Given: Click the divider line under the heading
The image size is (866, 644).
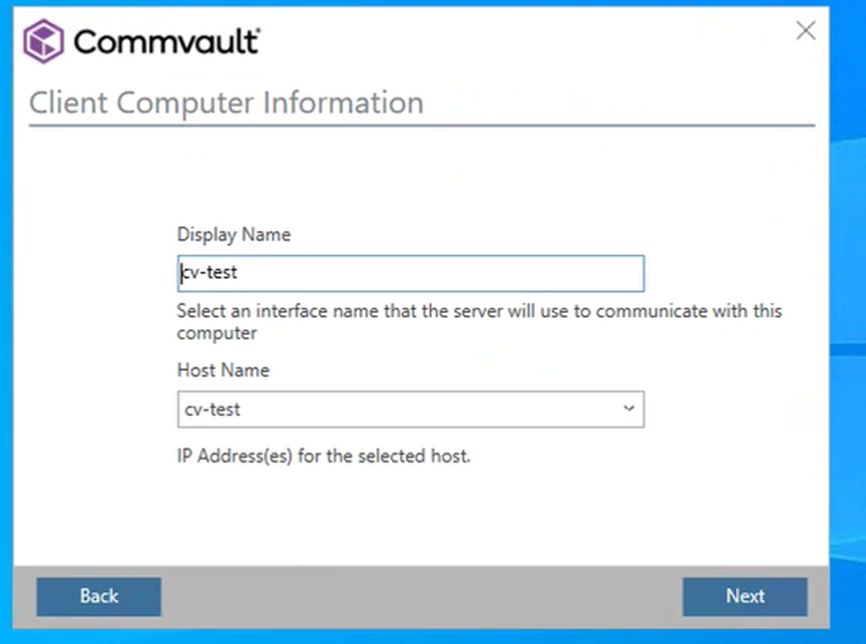Looking at the screenshot, I should [422, 126].
